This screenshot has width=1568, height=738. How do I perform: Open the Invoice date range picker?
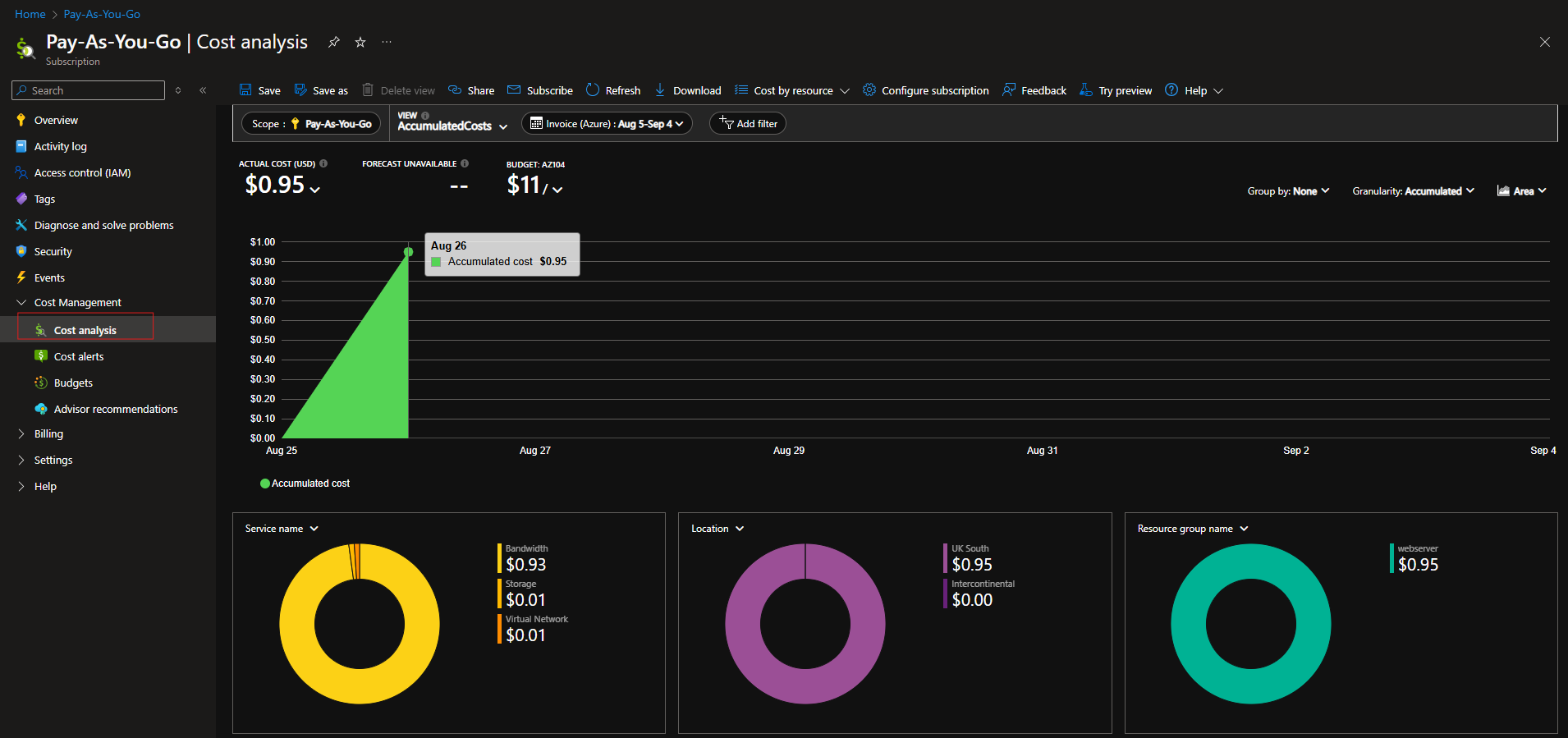607,124
